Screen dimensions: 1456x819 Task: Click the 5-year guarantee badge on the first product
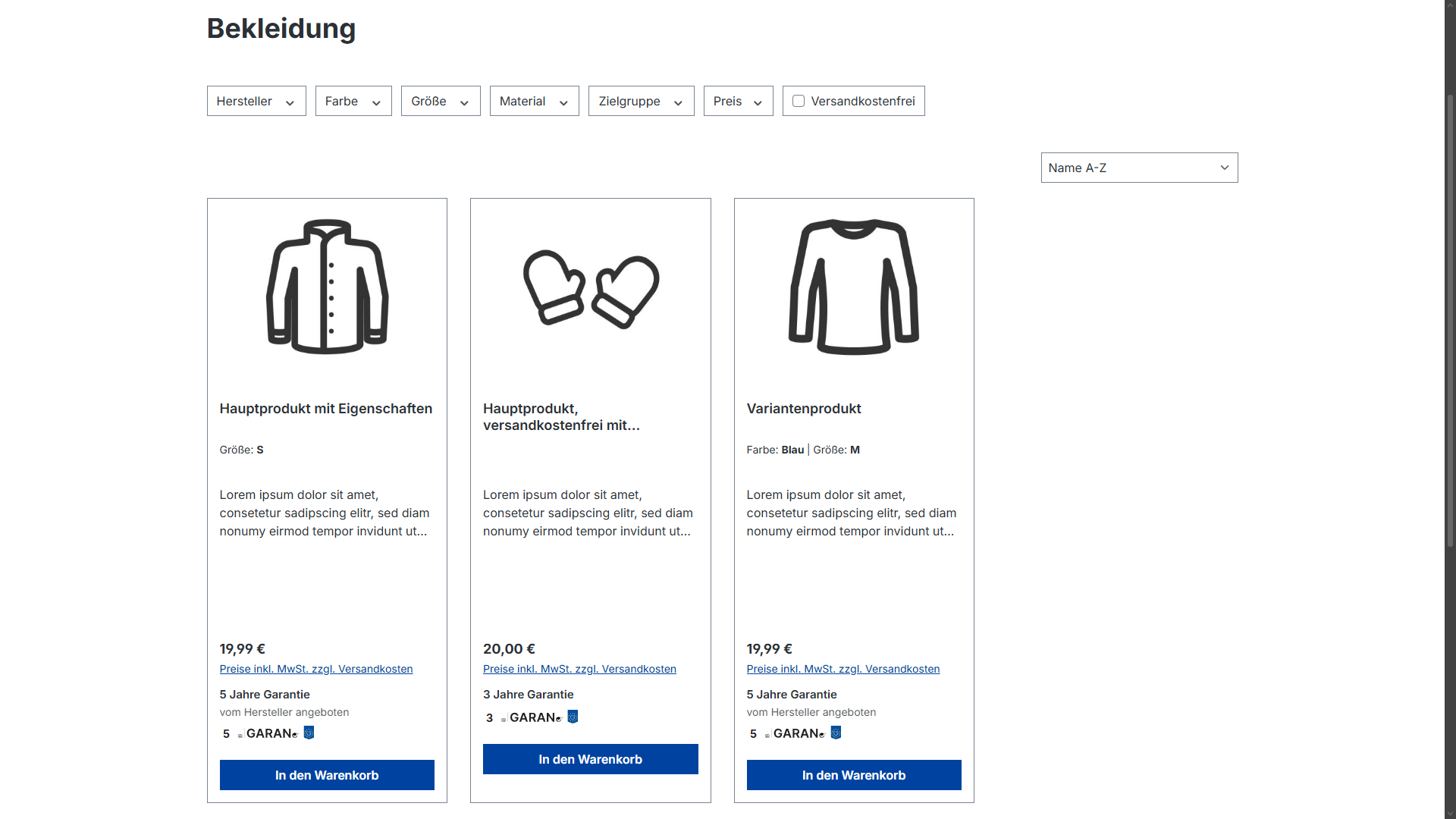tap(268, 733)
